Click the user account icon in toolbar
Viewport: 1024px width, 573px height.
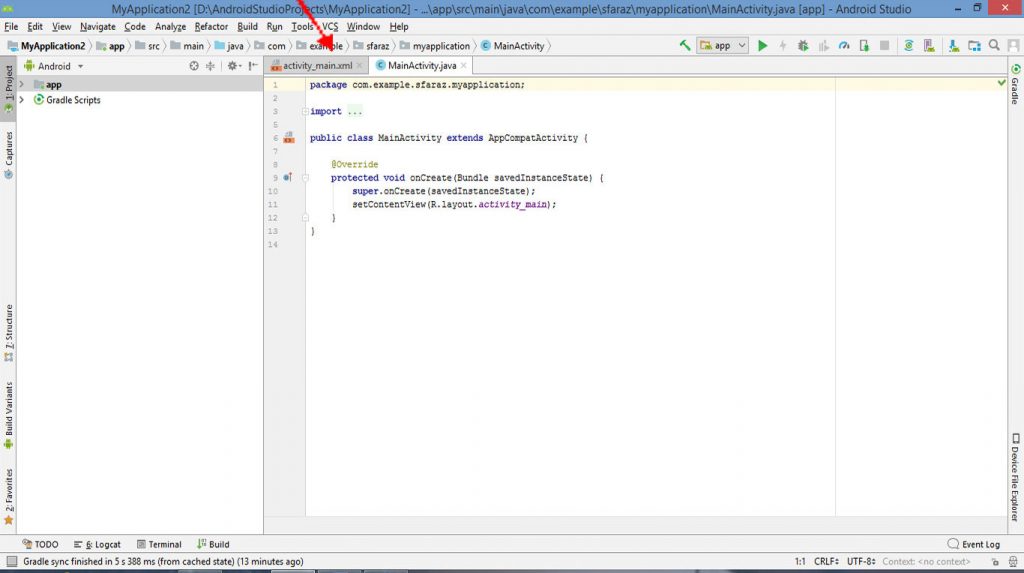(1013, 46)
